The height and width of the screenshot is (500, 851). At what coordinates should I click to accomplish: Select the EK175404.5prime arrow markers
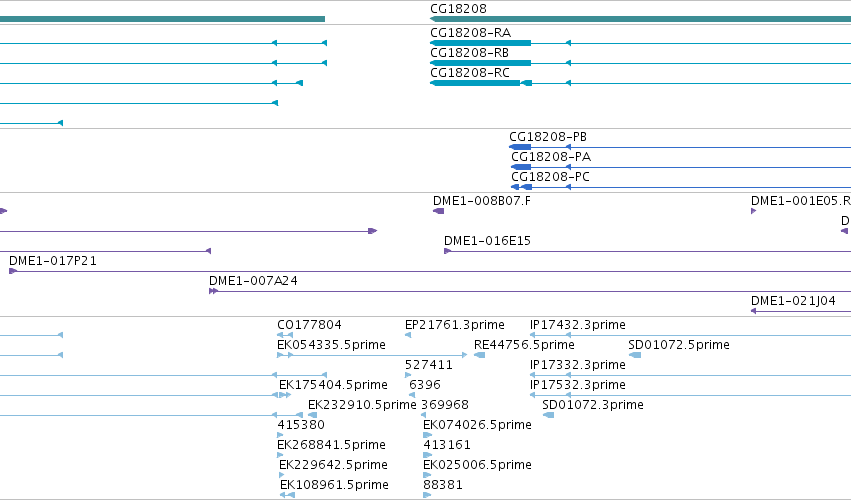[285, 396]
